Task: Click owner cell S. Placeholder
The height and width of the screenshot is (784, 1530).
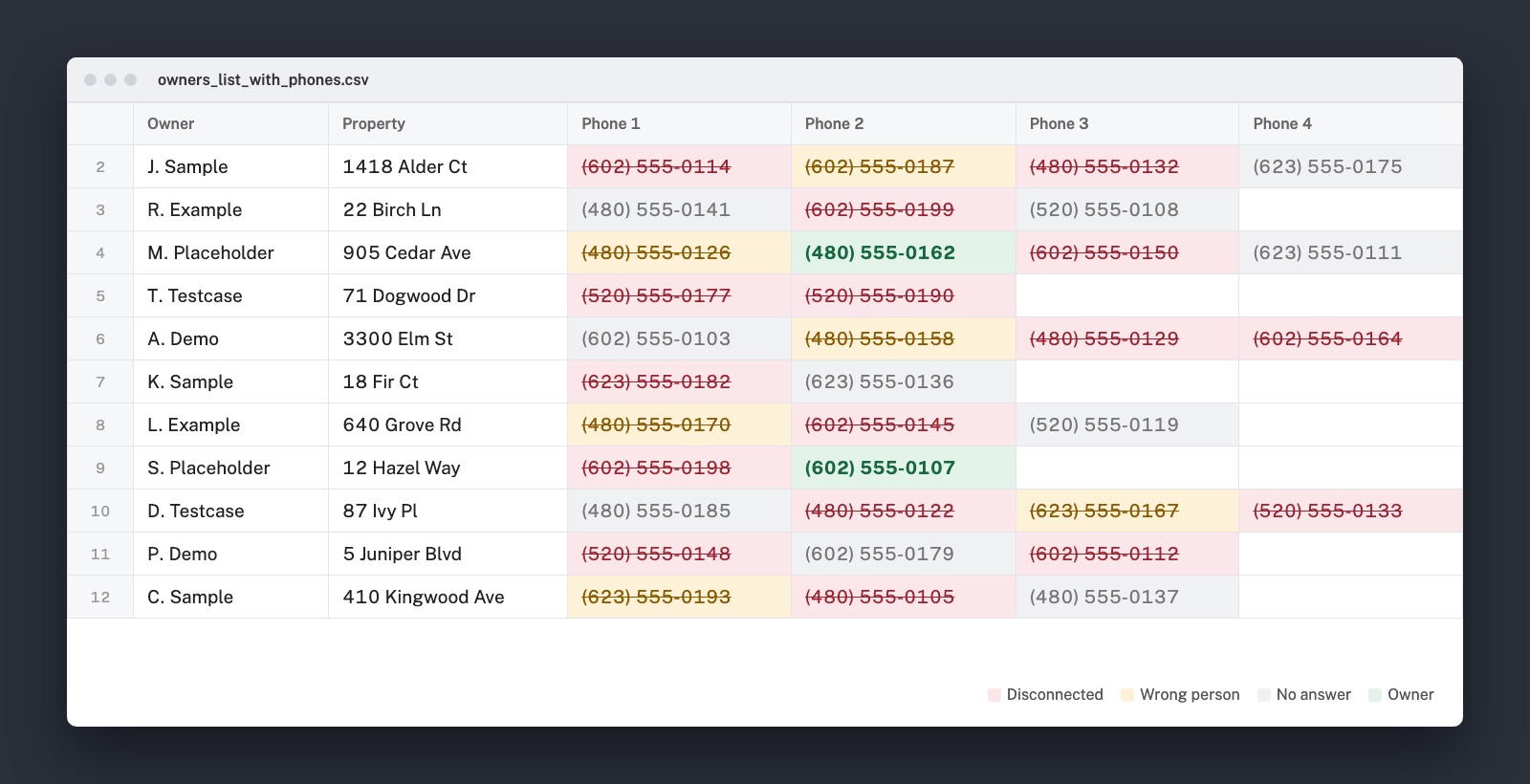Action: pyautogui.click(x=230, y=468)
